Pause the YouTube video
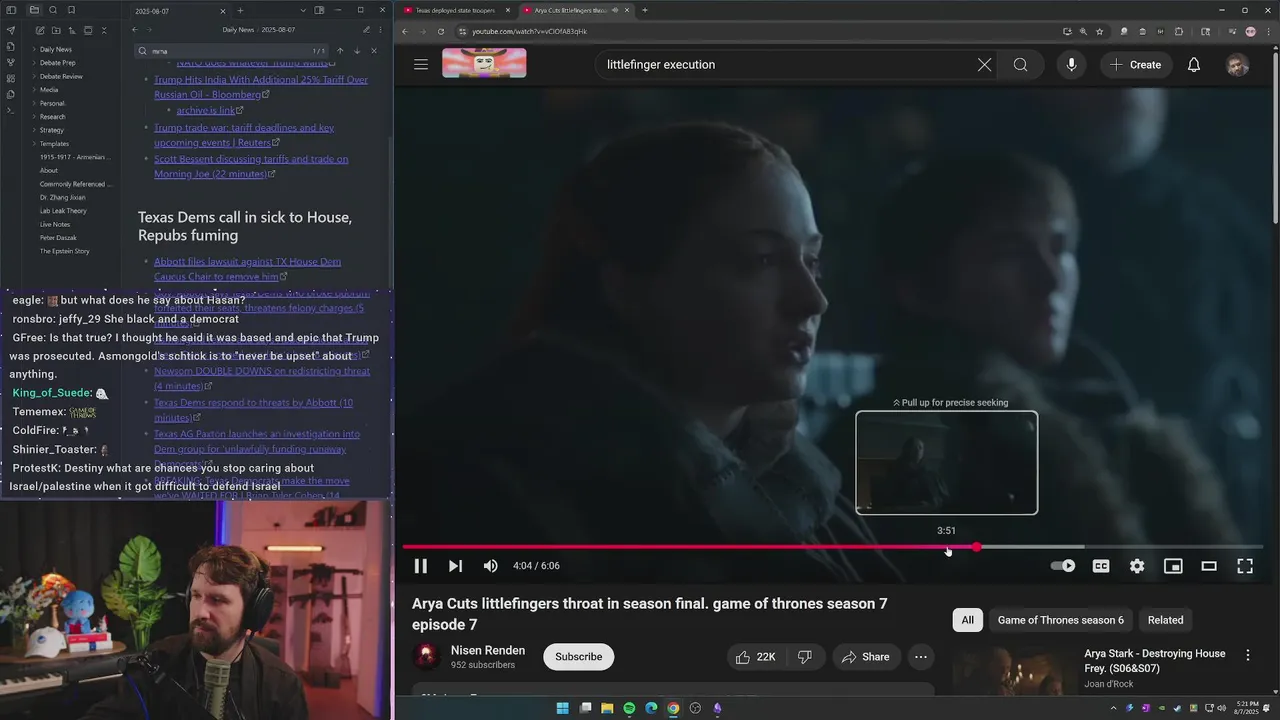The width and height of the screenshot is (1280, 720). pos(420,566)
